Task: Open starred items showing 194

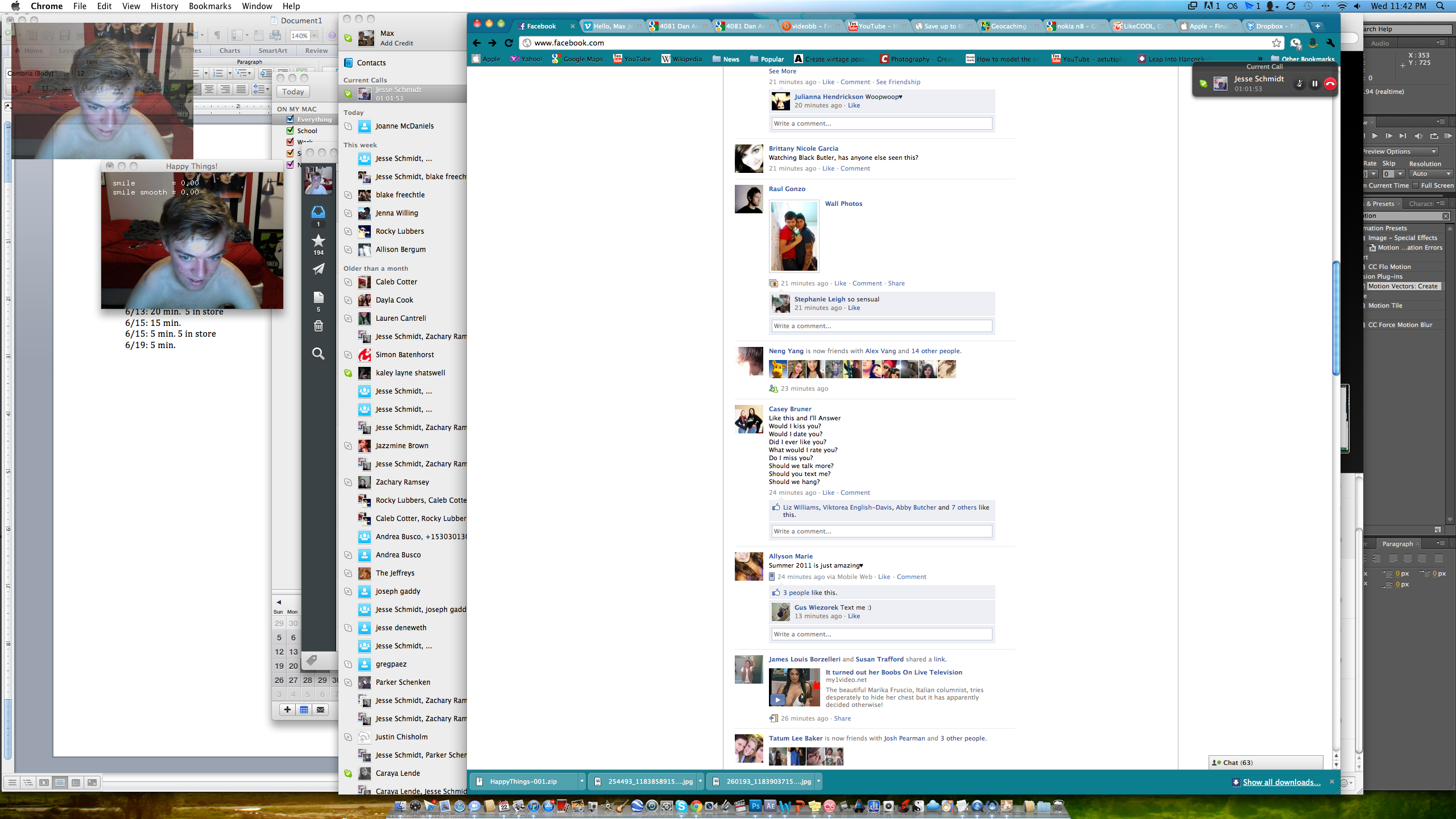Action: (x=318, y=241)
